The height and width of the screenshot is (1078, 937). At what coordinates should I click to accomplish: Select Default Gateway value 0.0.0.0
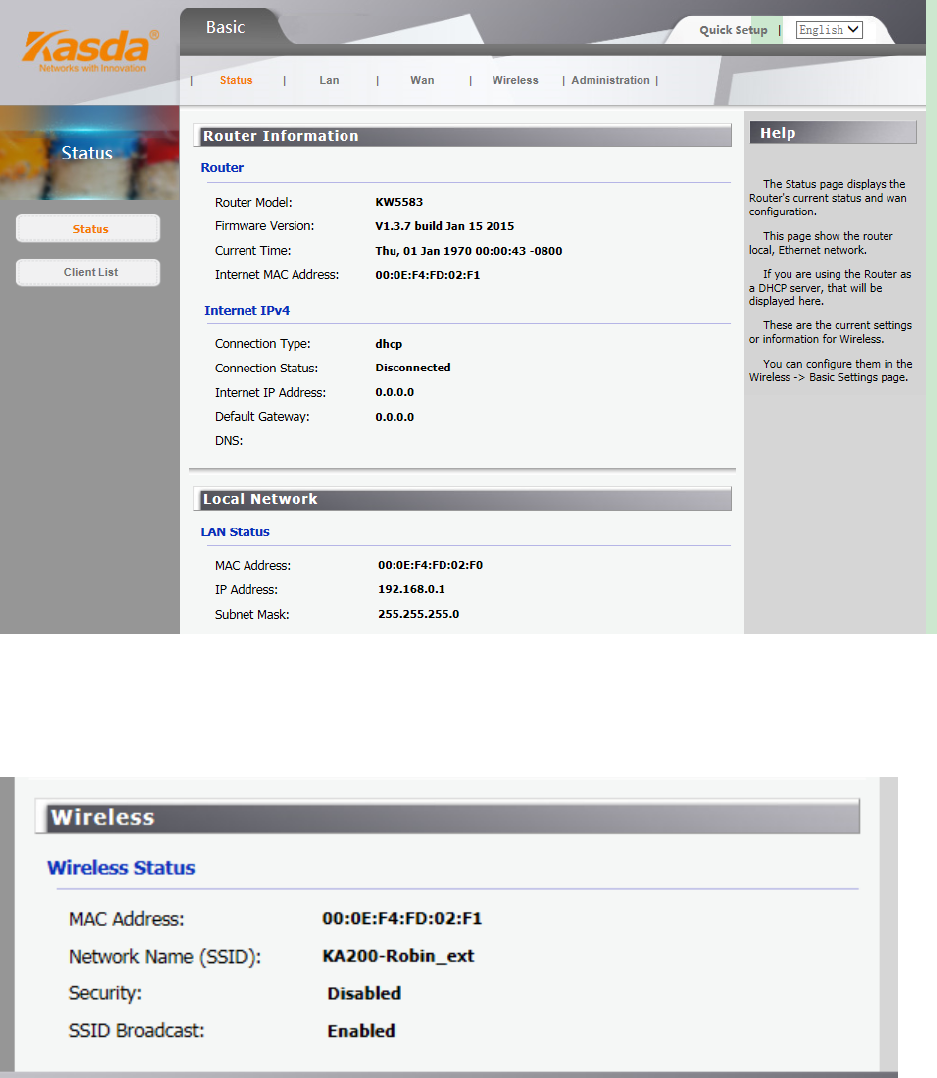395,417
